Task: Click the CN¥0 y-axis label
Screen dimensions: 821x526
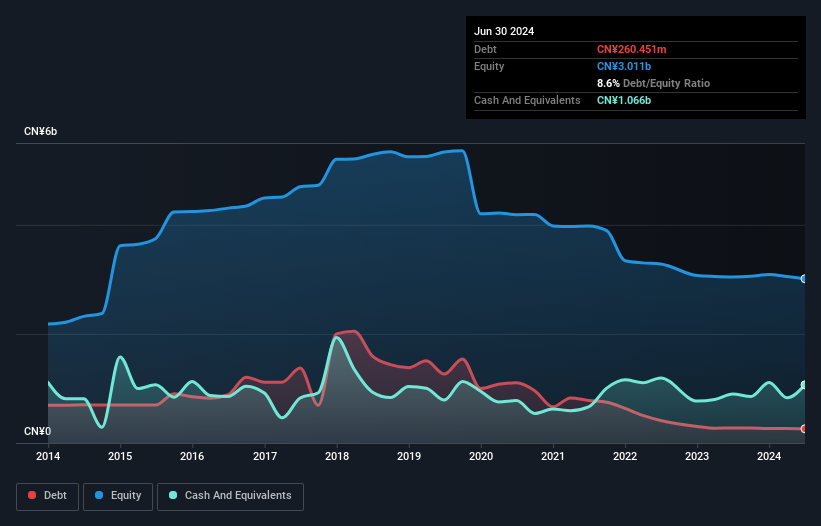Action: click(x=37, y=432)
